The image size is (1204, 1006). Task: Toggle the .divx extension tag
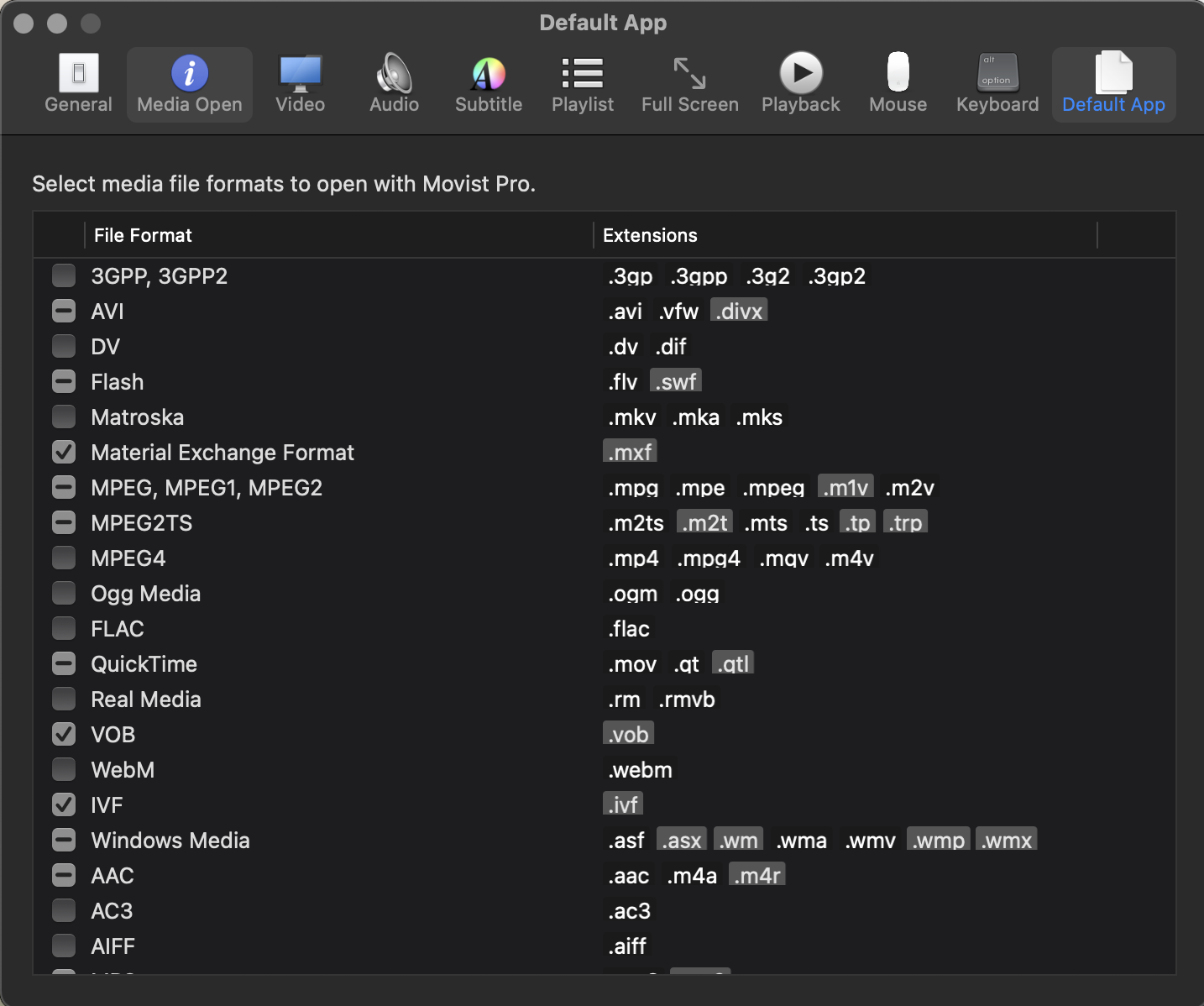[739, 312]
